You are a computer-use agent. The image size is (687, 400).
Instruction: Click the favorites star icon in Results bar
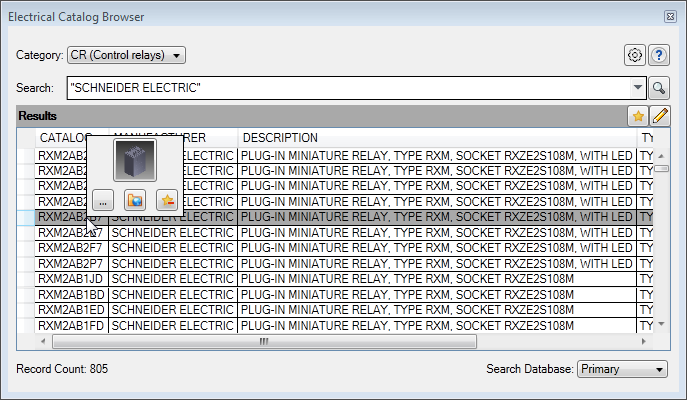coord(638,116)
